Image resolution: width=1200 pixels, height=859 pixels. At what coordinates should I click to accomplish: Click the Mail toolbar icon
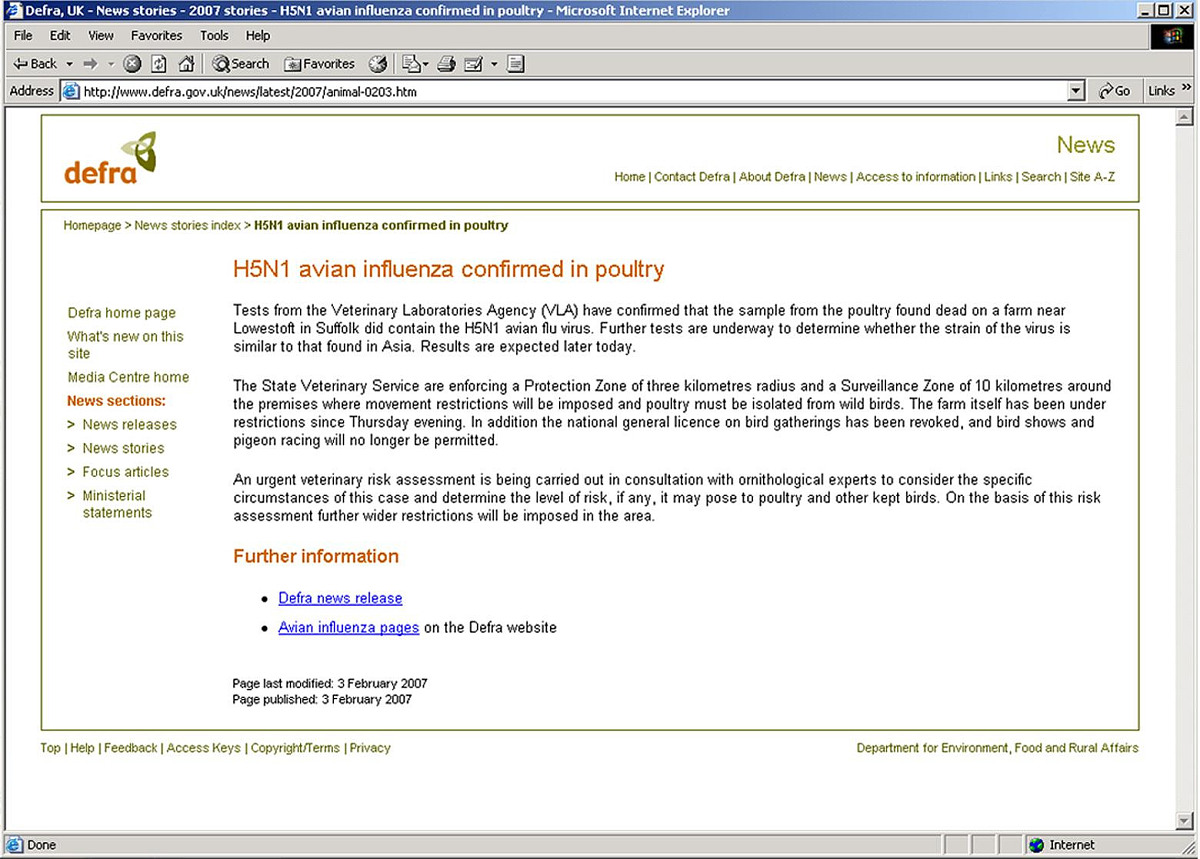click(410, 63)
